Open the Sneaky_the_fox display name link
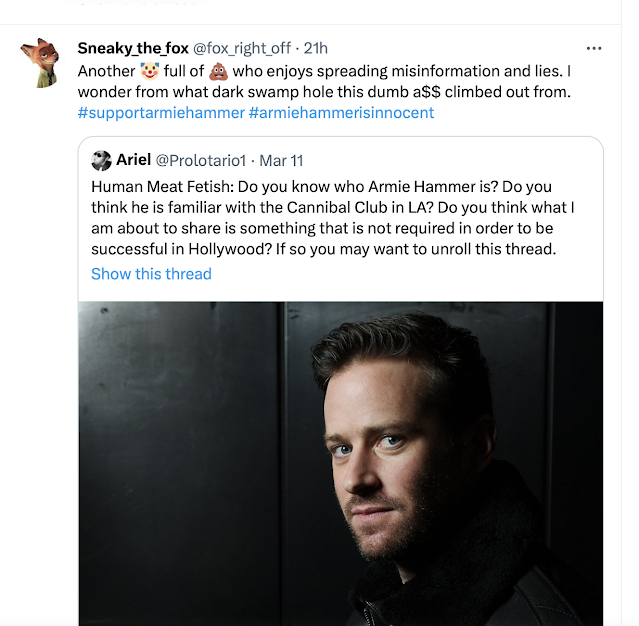Image resolution: width=639 pixels, height=626 pixels. tap(132, 48)
